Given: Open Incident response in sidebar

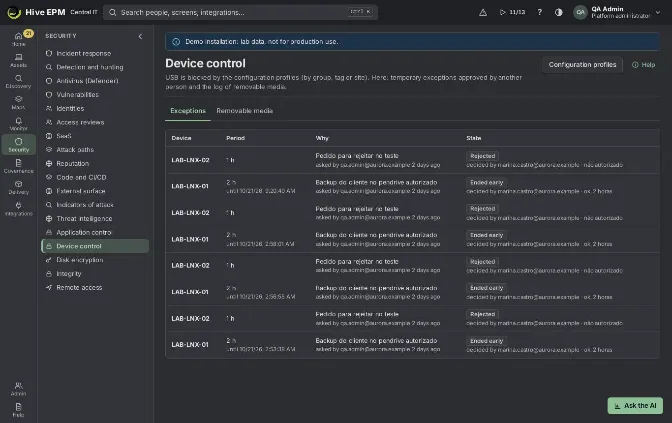Looking at the screenshot, I should pos(95,54).
